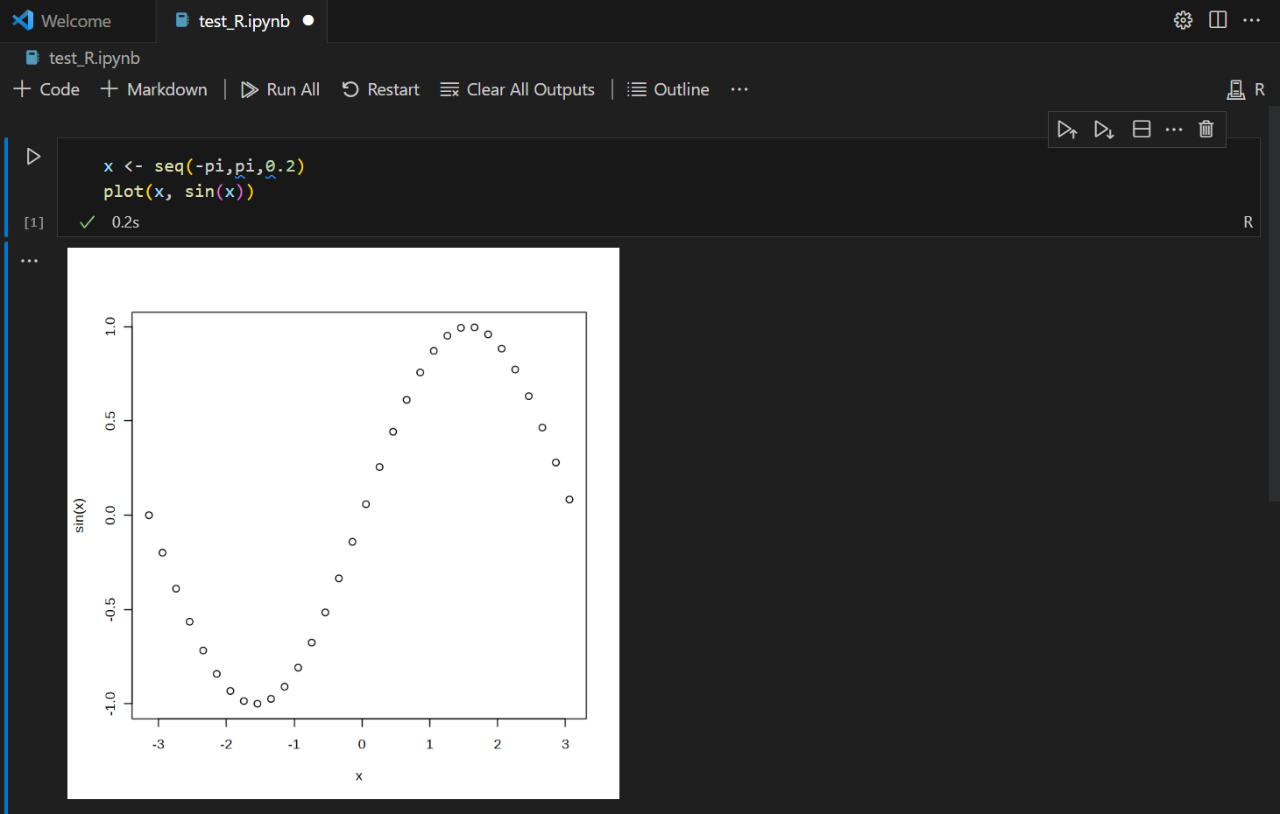The image size is (1280, 814).
Task: Execute the cell and below
Action: coord(1103,128)
